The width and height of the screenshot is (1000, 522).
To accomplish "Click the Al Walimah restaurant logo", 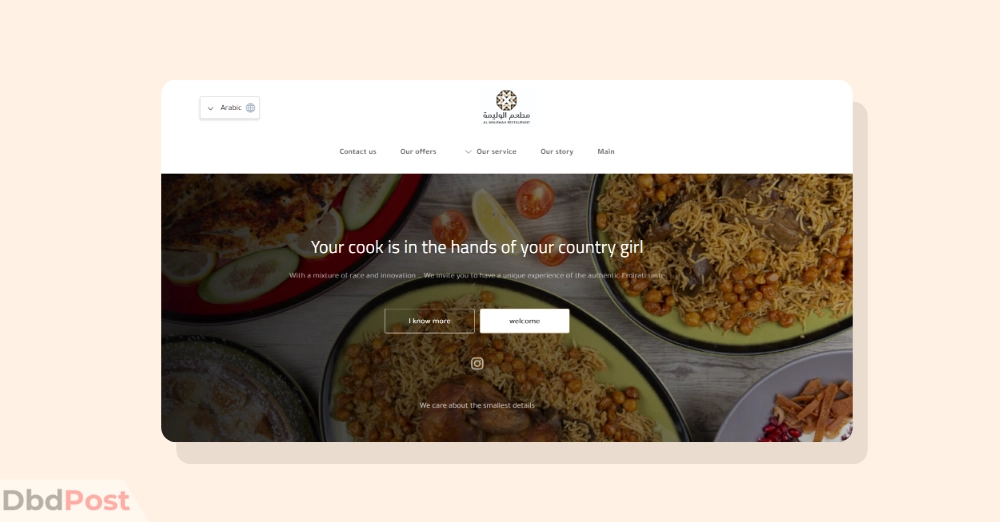I will pyautogui.click(x=506, y=107).
